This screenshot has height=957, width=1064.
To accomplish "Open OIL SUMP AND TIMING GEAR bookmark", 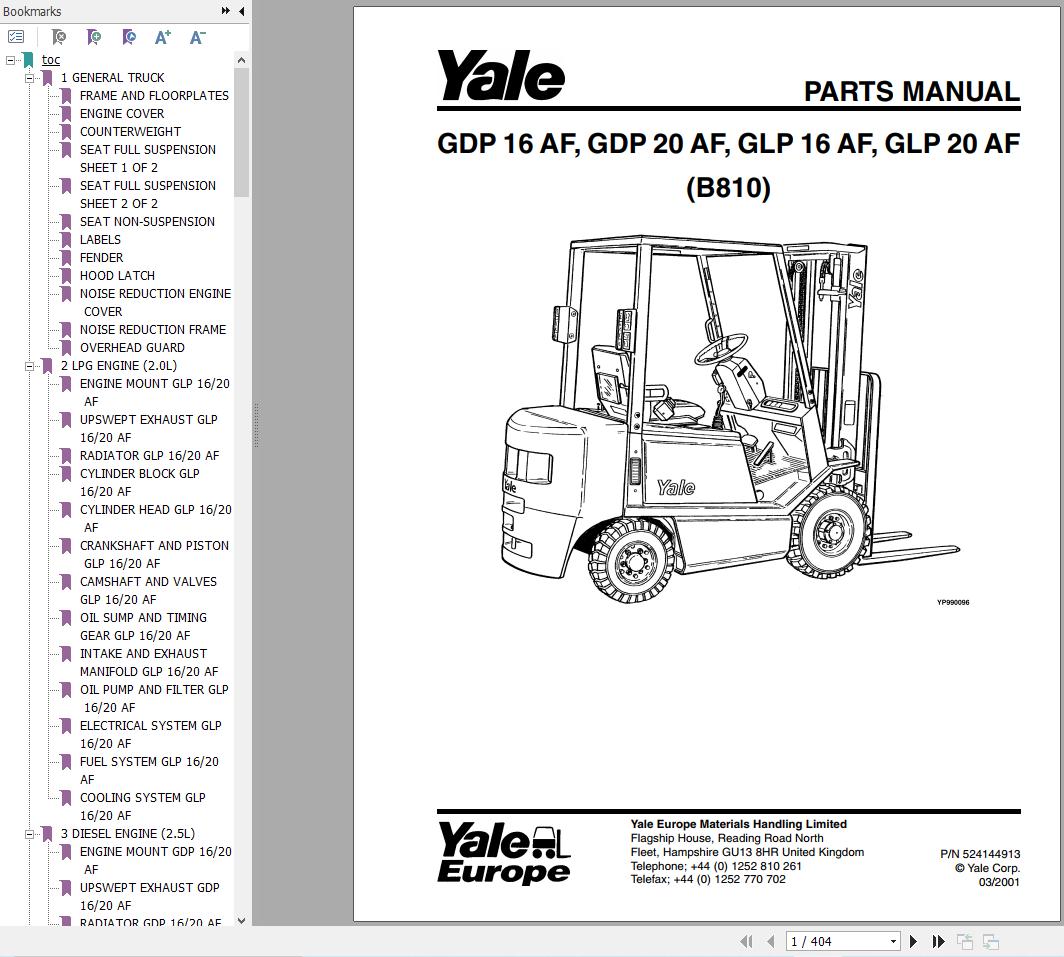I will tap(143, 626).
